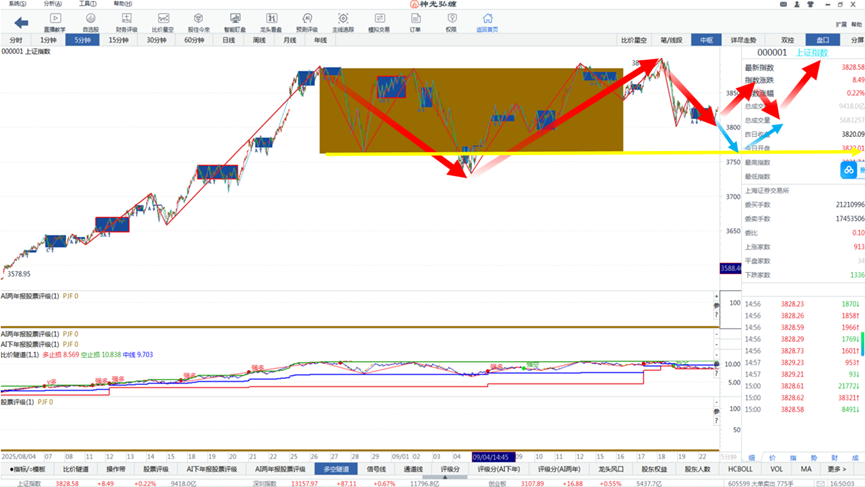The height and width of the screenshot is (487, 865).
Task: Open 智能盯盘 smart monitor icon
Action: point(234,18)
